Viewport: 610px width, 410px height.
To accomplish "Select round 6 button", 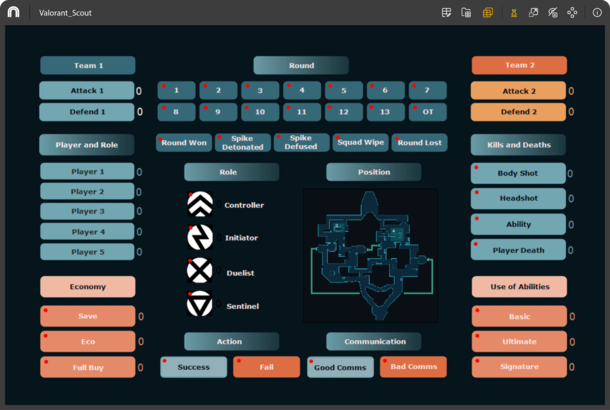I will [x=386, y=91].
